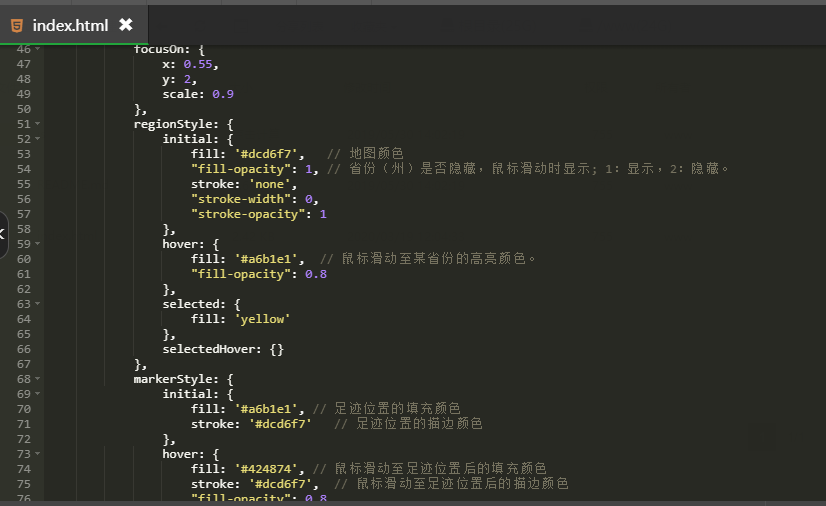Close the index.html tab
The height and width of the screenshot is (506, 826).
[x=126, y=25]
